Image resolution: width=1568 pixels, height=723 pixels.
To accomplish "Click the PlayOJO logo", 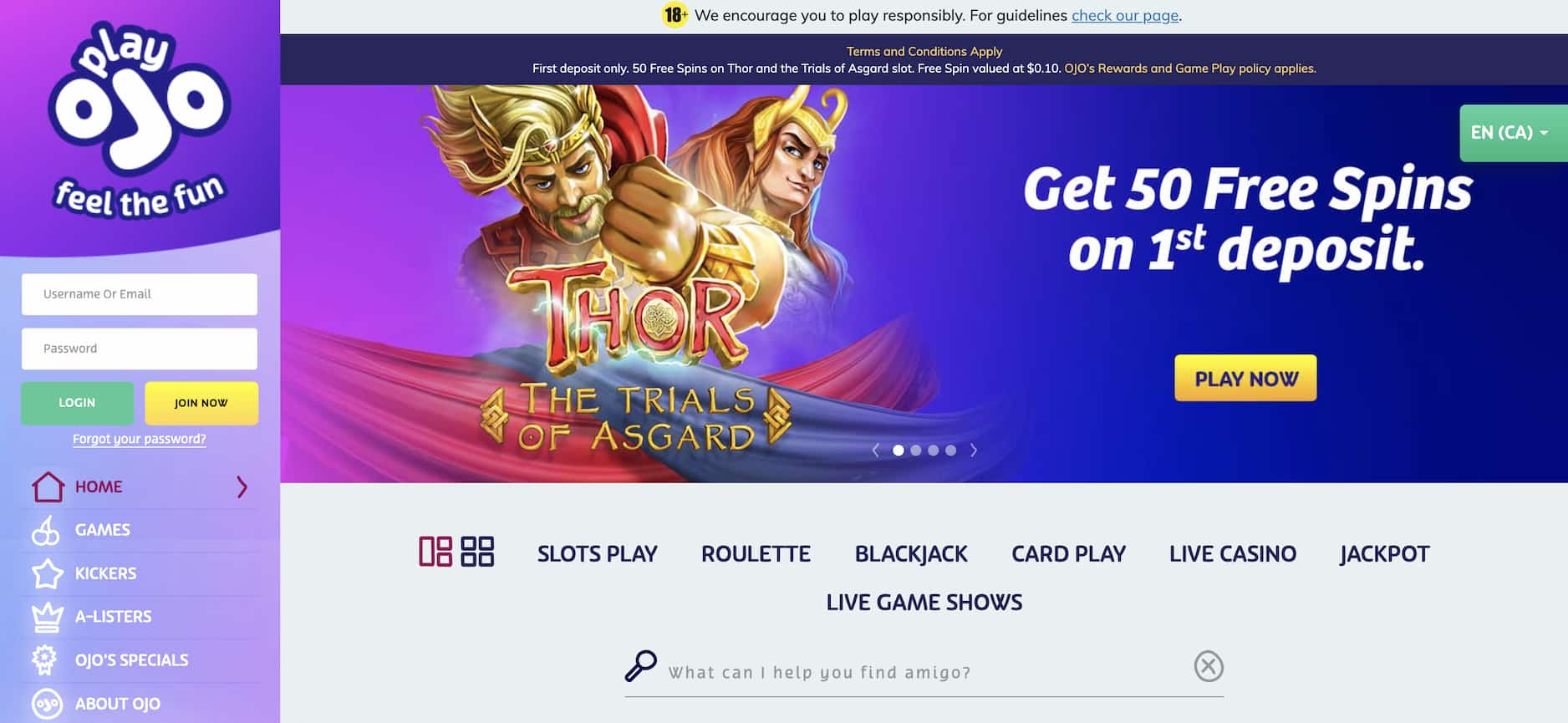I will [139, 120].
